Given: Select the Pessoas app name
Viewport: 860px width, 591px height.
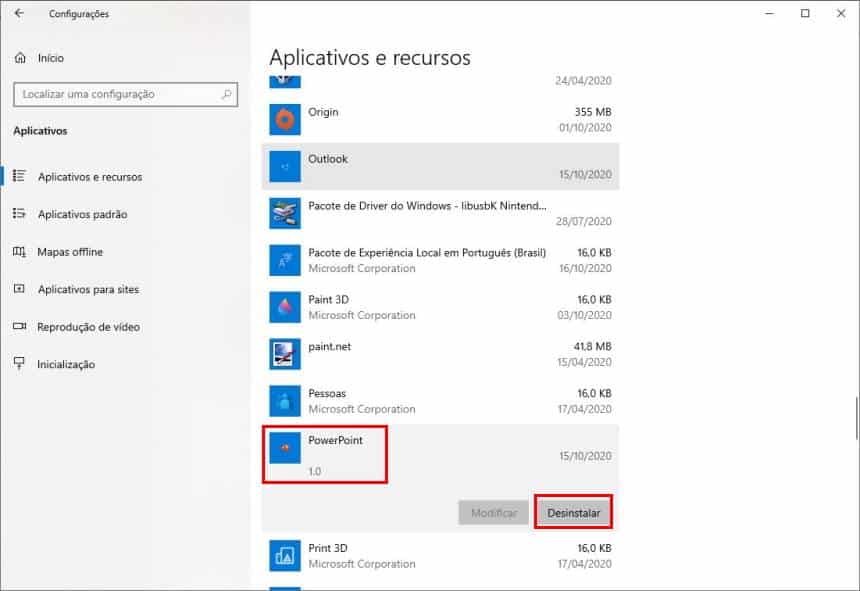Looking at the screenshot, I should [327, 394].
